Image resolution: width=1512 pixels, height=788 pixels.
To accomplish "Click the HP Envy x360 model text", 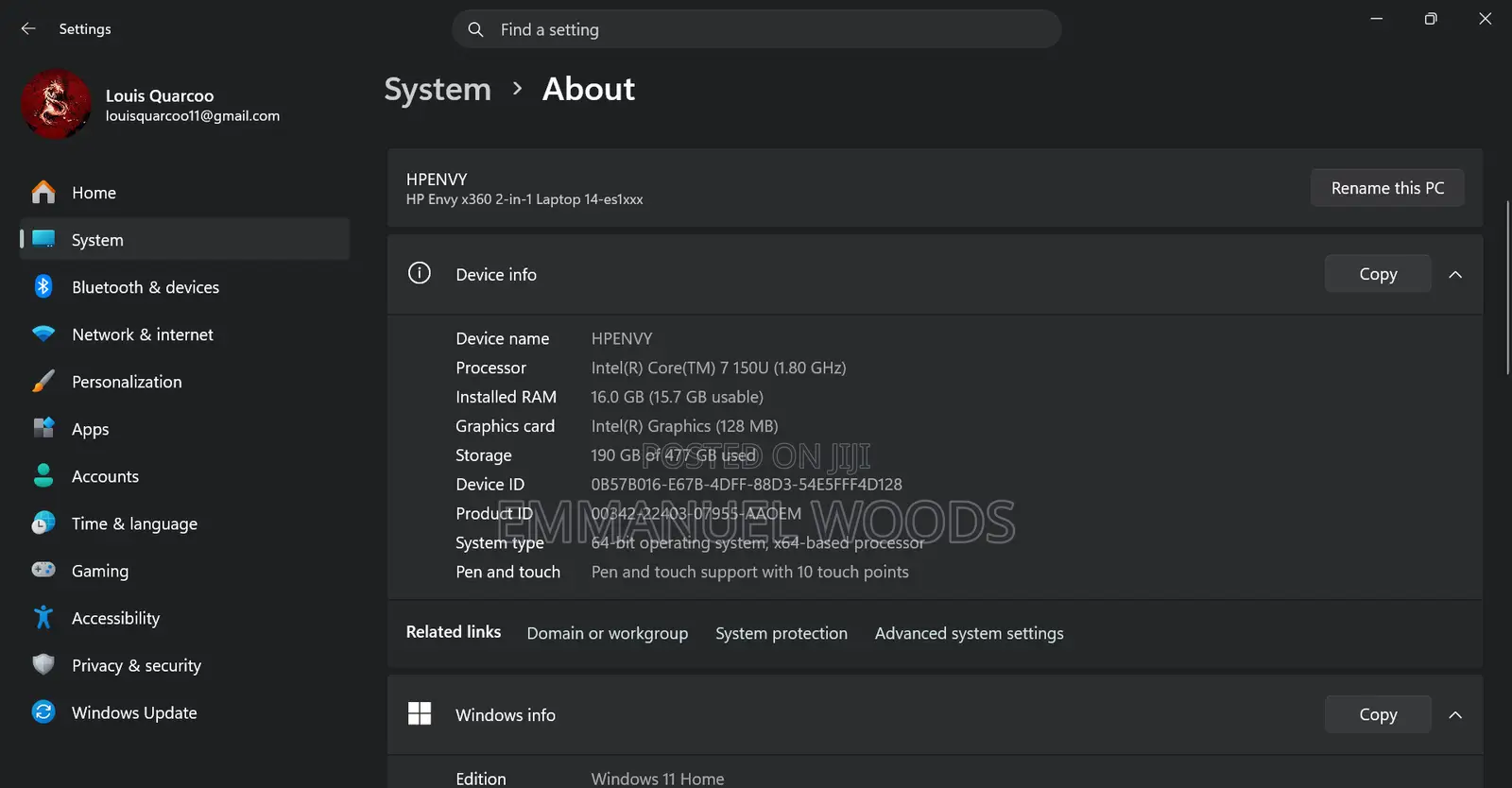I will click(x=524, y=199).
